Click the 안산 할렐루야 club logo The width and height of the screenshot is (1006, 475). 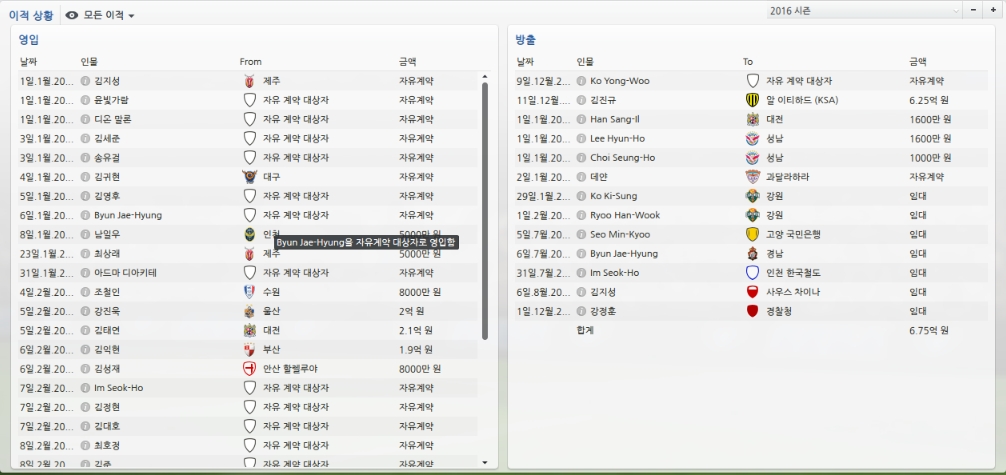[249, 368]
